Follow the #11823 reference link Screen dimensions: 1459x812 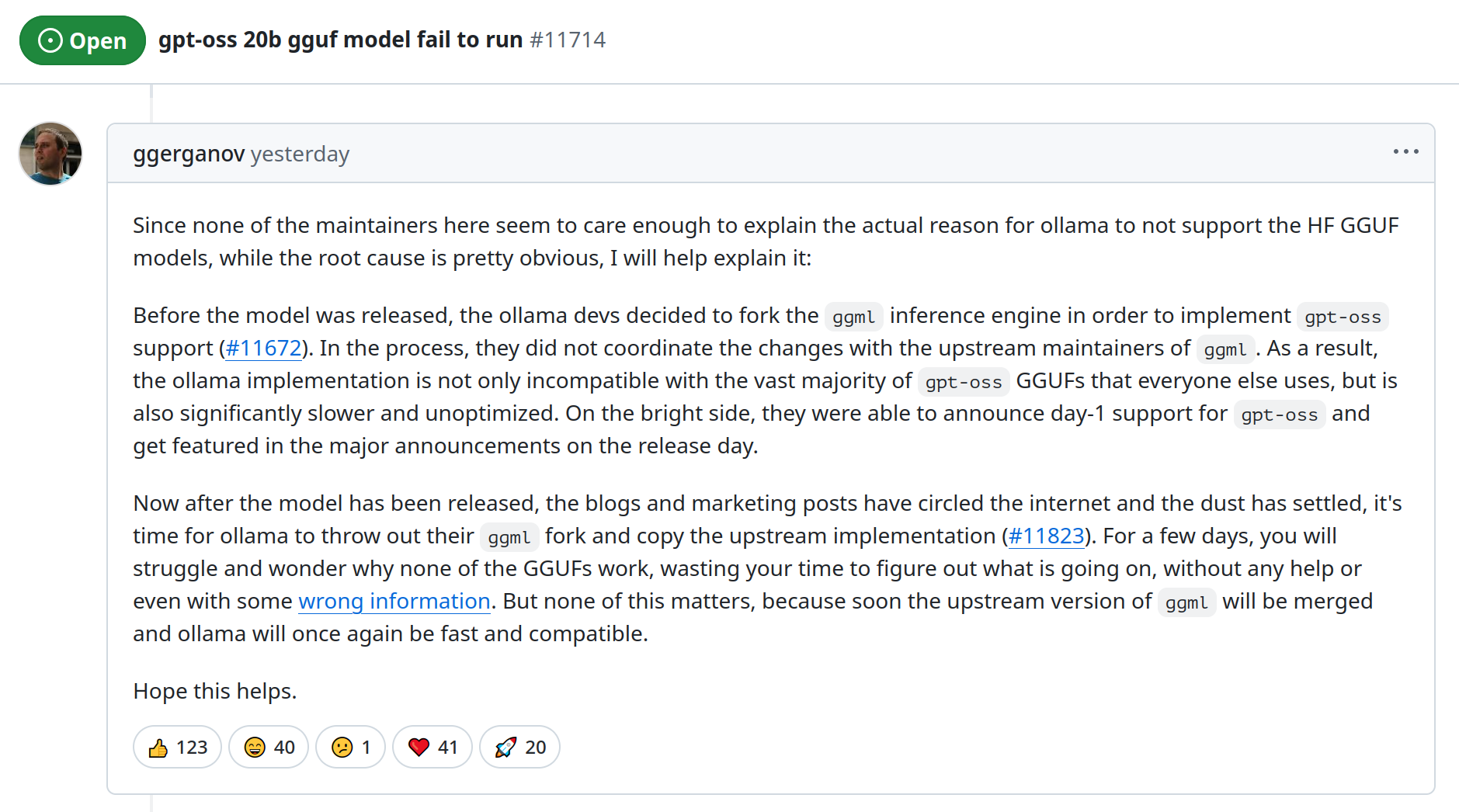pos(1046,536)
